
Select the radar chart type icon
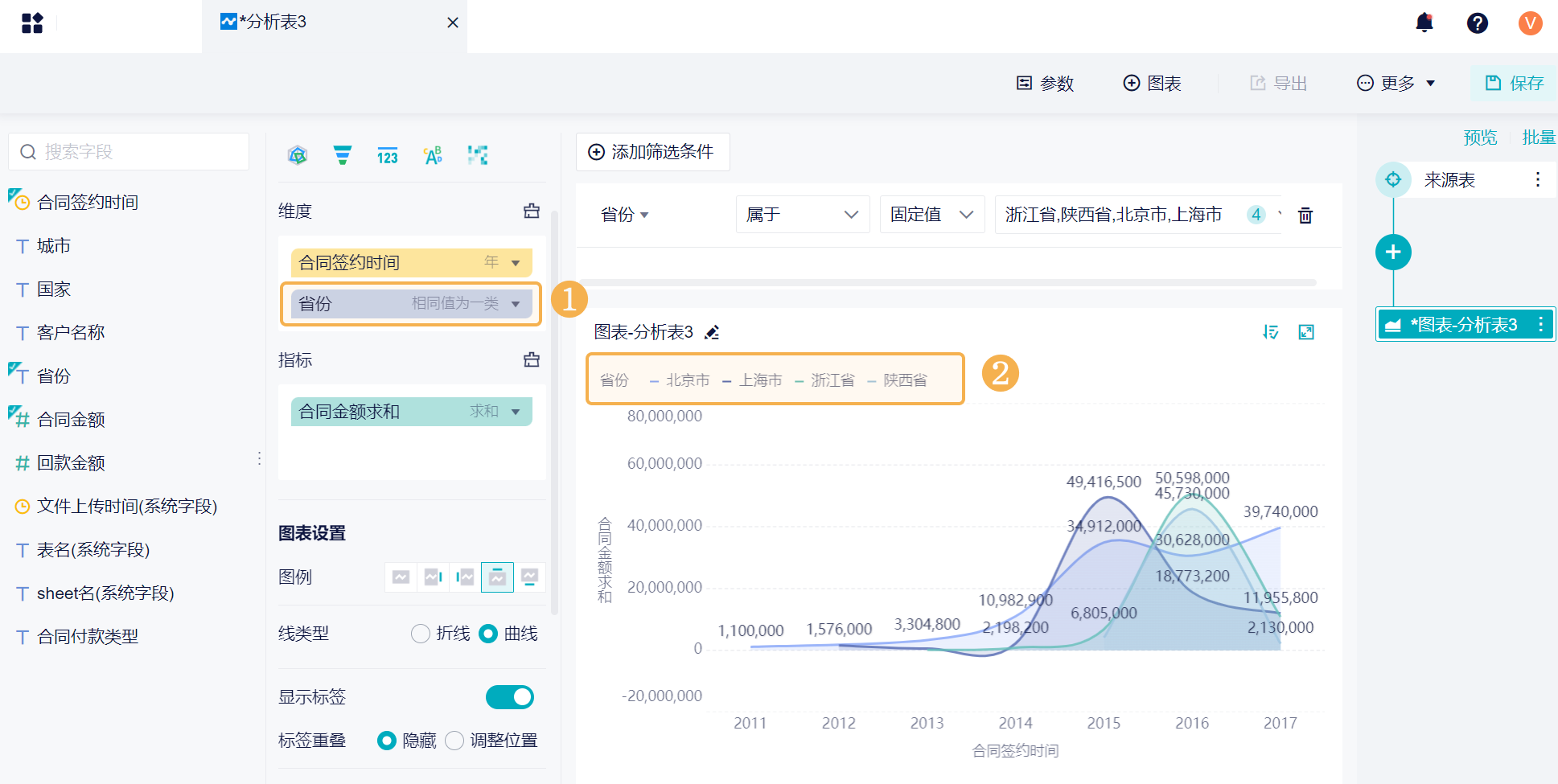298,155
